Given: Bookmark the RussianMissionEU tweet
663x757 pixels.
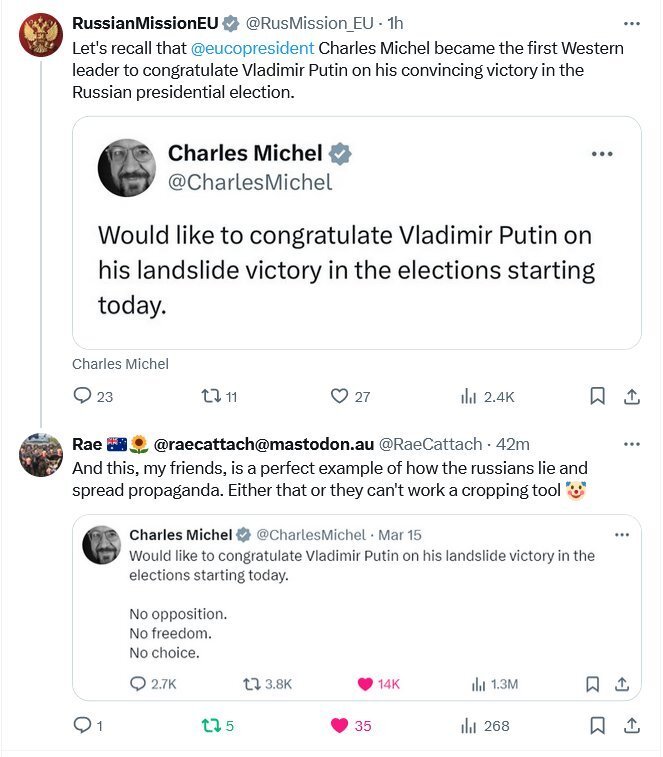Looking at the screenshot, I should point(597,396).
